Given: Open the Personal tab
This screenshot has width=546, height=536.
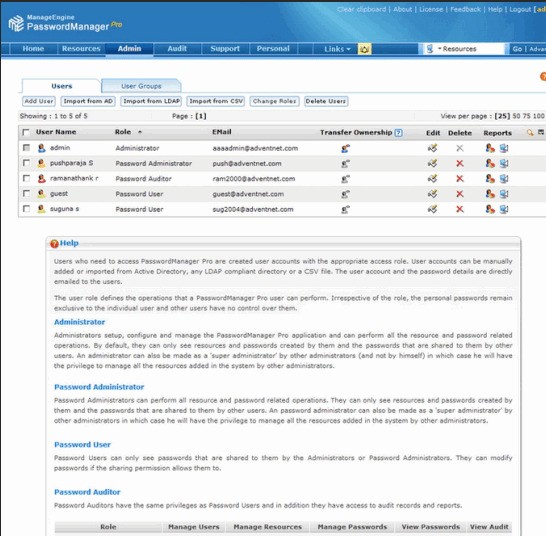Looking at the screenshot, I should (x=273, y=49).
